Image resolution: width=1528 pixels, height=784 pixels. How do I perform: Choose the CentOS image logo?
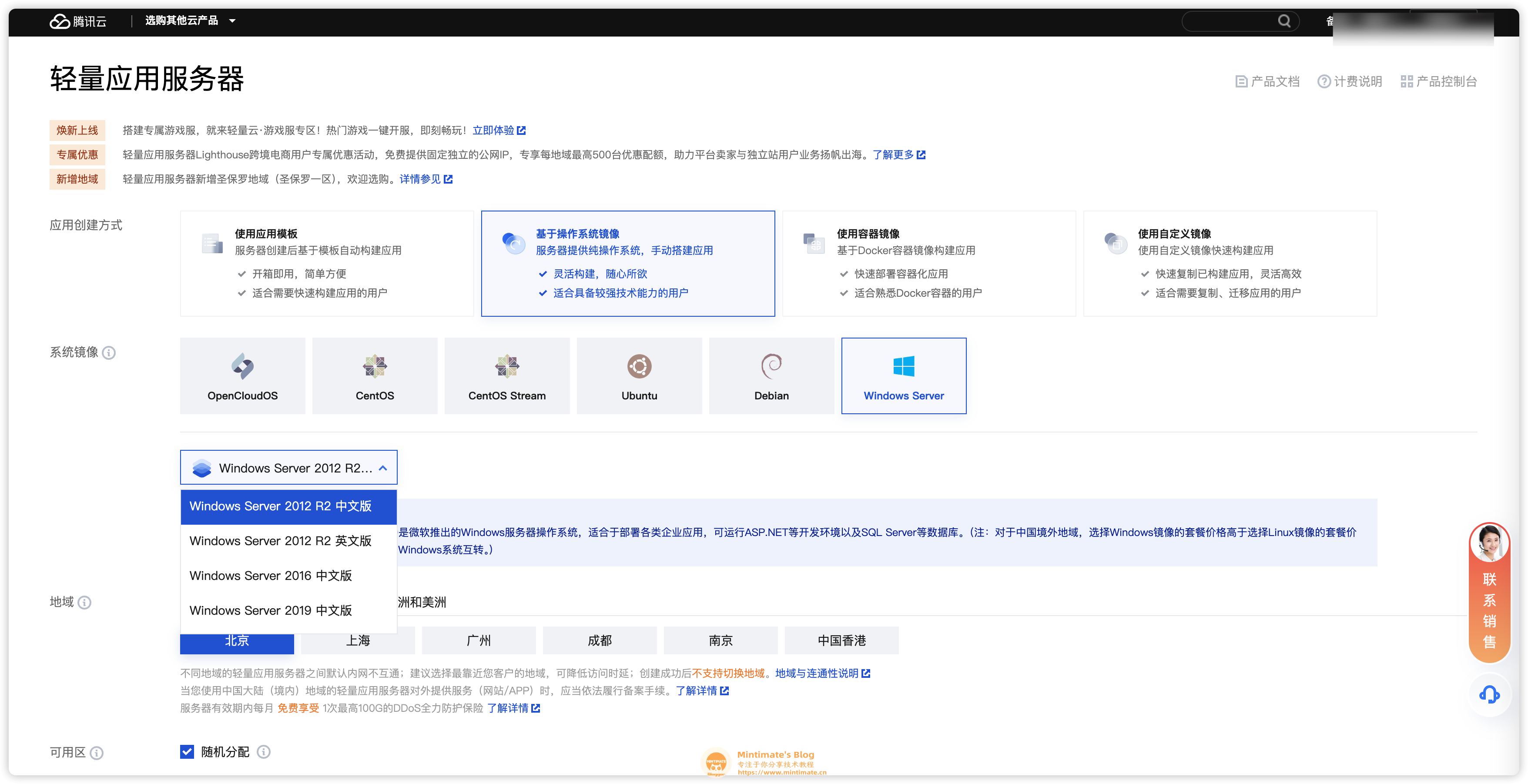tap(375, 366)
